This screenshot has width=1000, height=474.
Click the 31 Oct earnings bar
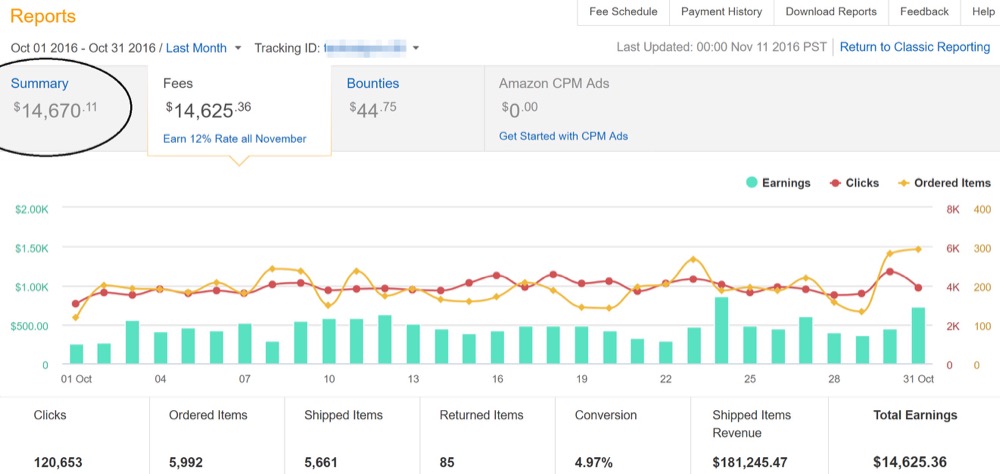918,336
